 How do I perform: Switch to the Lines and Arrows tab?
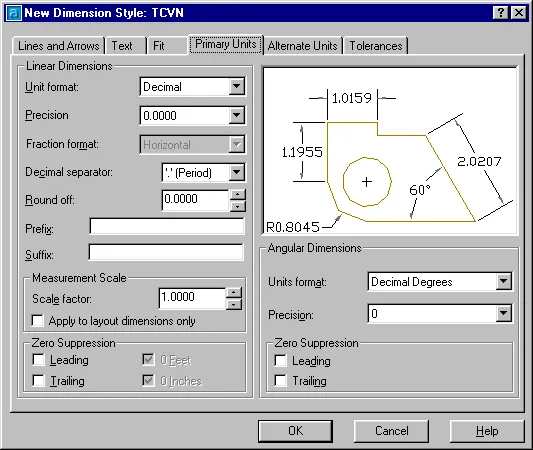coord(58,46)
